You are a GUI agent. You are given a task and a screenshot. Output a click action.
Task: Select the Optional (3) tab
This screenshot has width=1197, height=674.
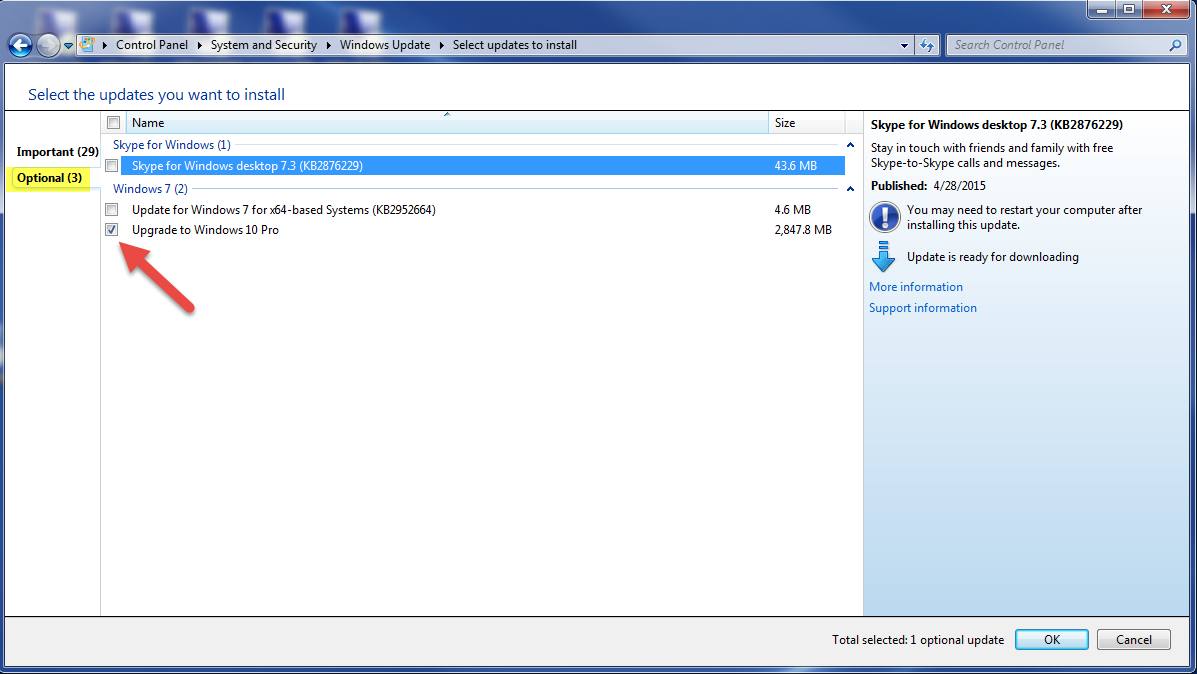(x=49, y=178)
